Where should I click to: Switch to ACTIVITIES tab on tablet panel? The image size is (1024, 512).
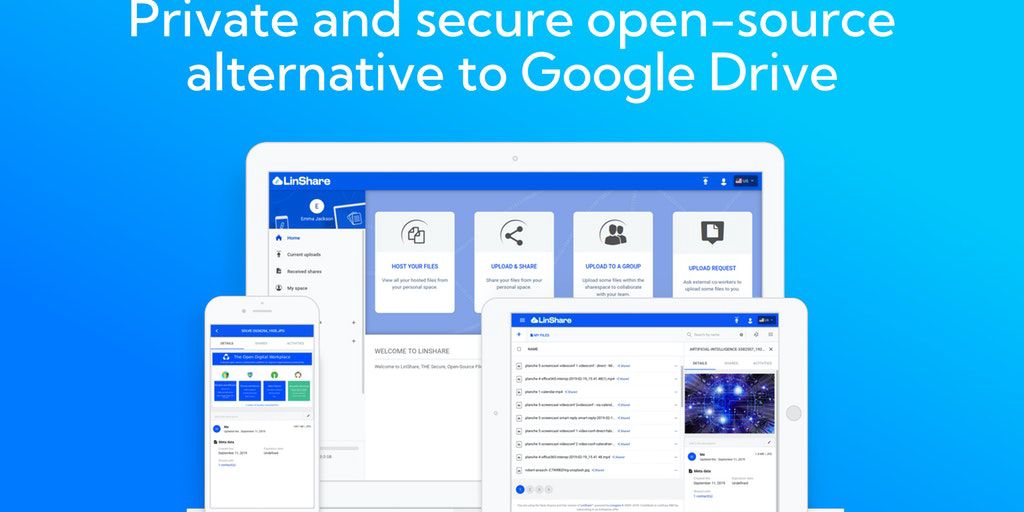[762, 363]
